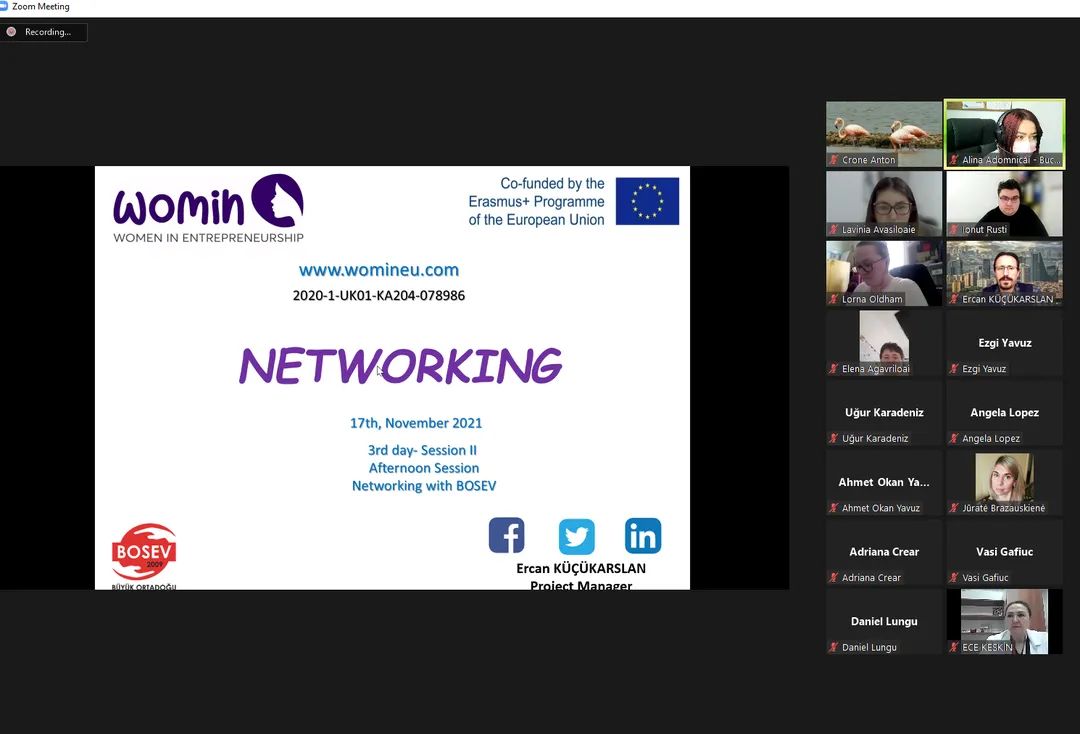
Task: Select Jūratė Brazauskienė's video tile
Action: [1004, 483]
